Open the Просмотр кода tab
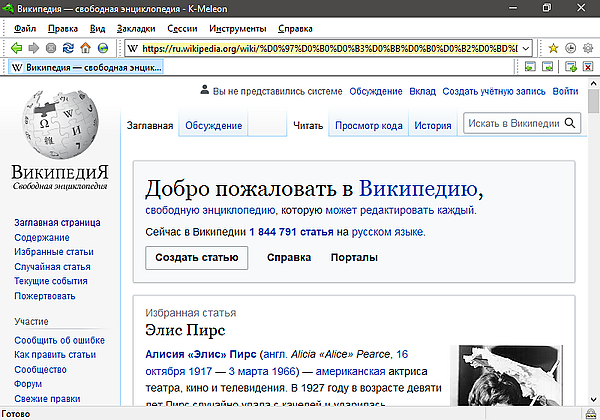This screenshot has width=600, height=420. pyautogui.click(x=369, y=125)
